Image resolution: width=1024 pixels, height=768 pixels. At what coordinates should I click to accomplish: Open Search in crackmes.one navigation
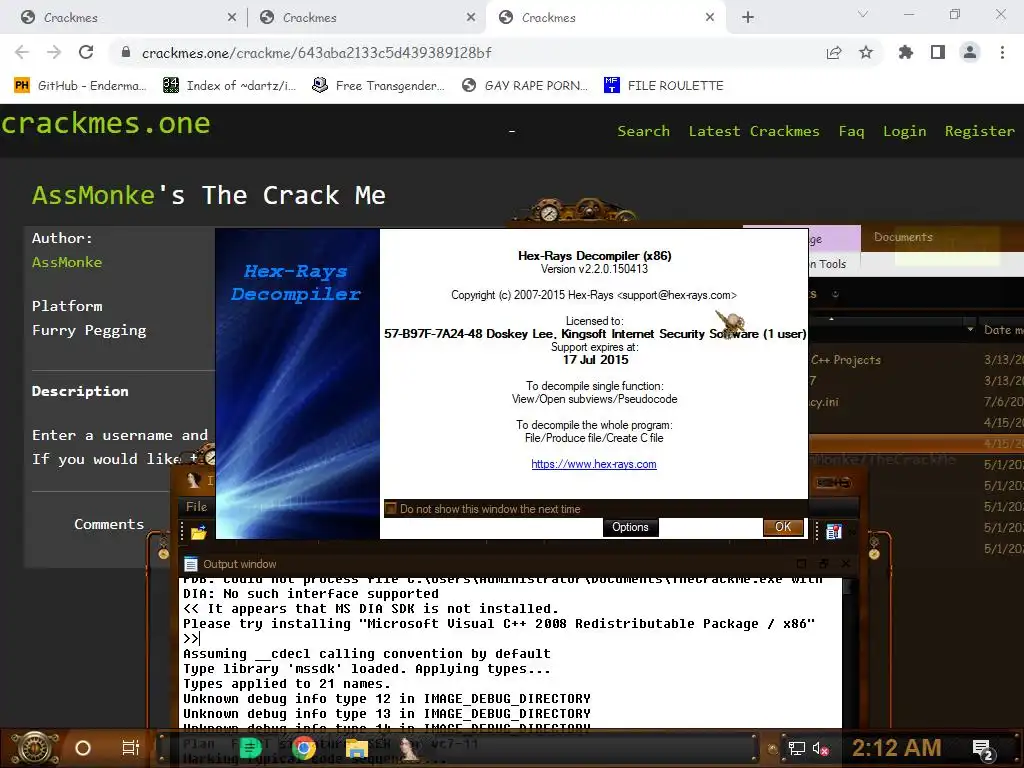point(643,131)
